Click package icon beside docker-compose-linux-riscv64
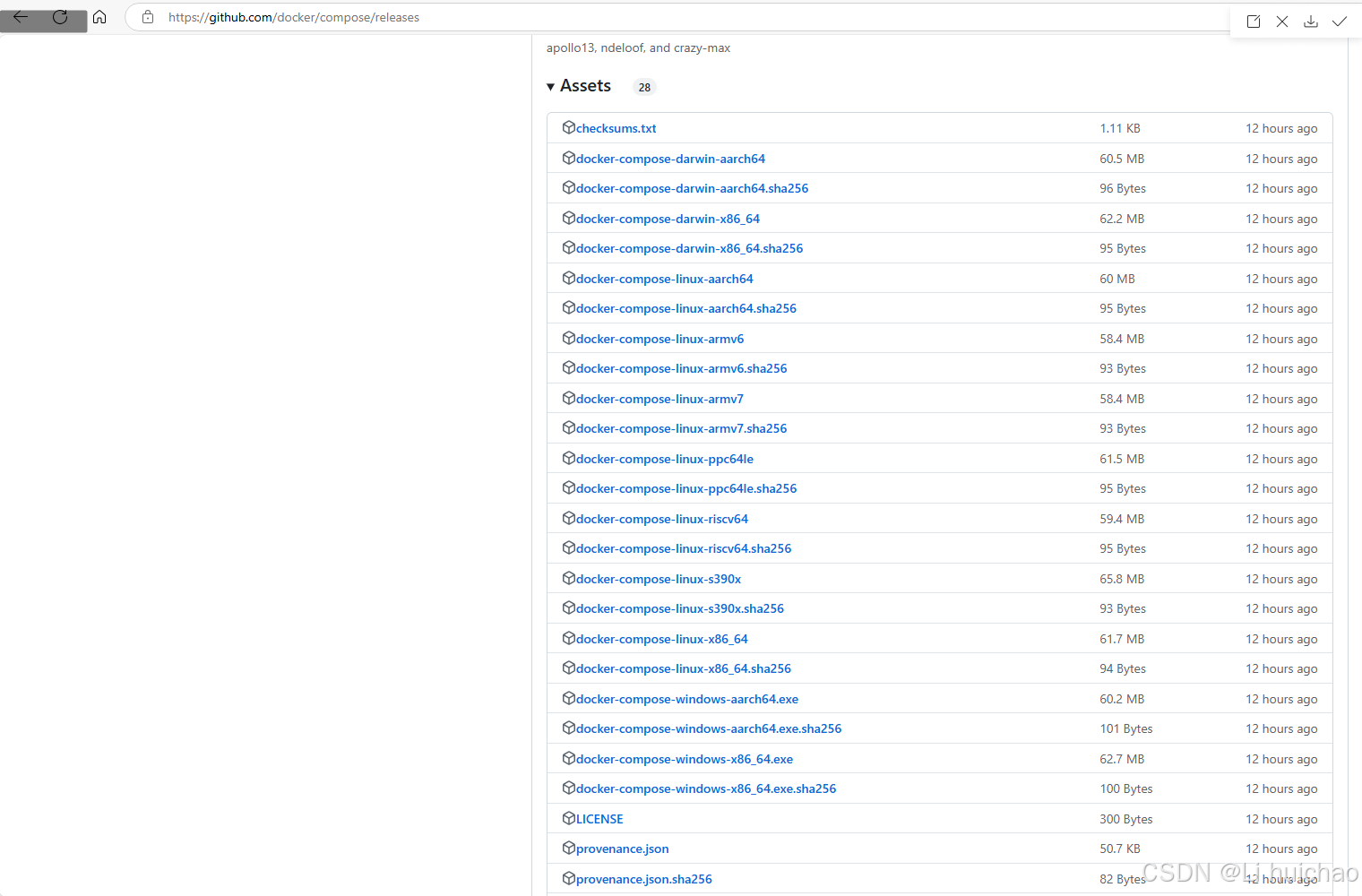 [x=568, y=518]
